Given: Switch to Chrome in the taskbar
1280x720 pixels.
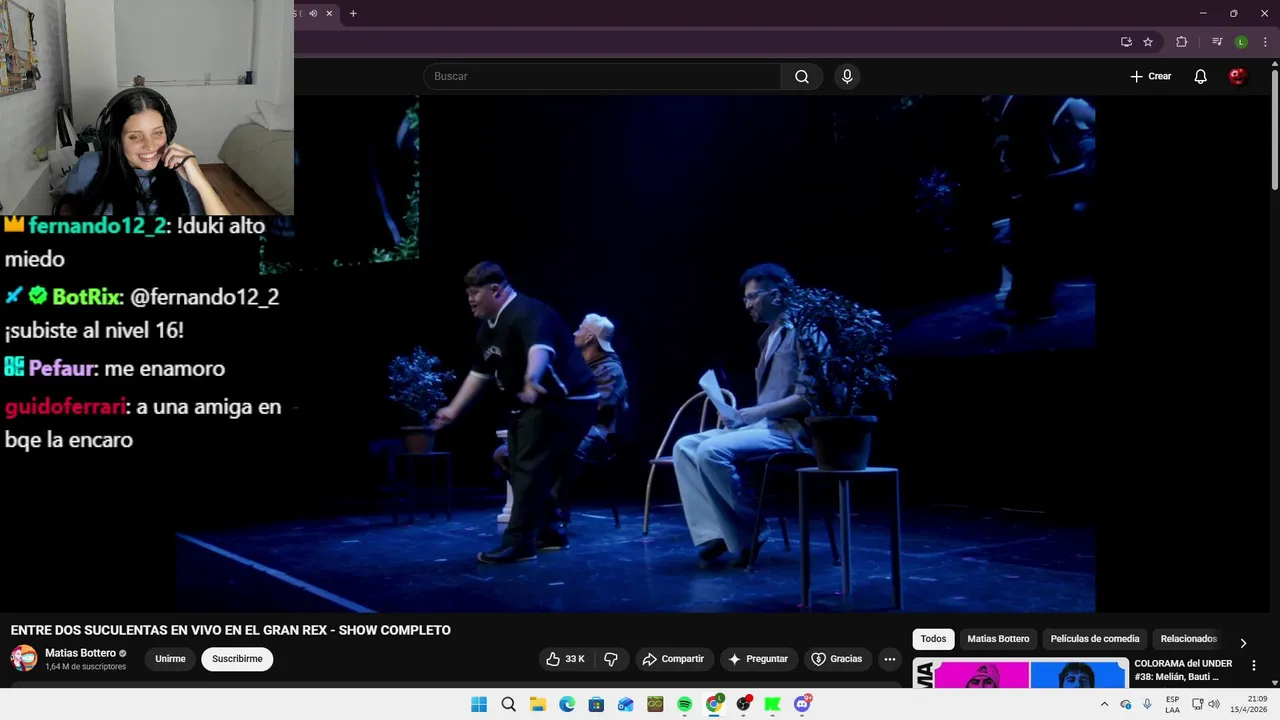Looking at the screenshot, I should coord(714,704).
